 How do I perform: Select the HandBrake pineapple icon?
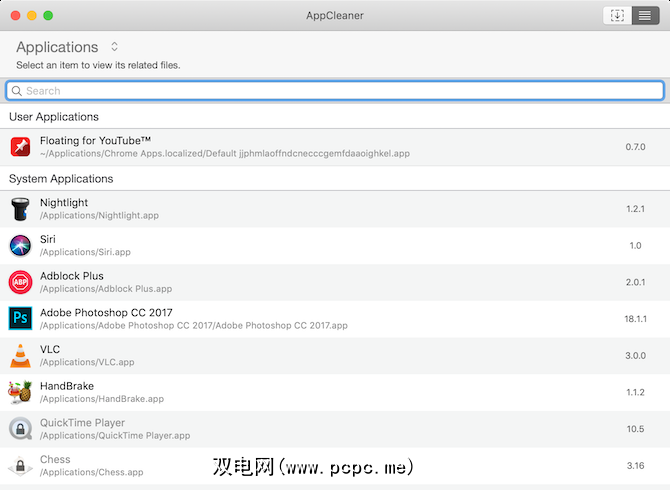click(x=20, y=392)
